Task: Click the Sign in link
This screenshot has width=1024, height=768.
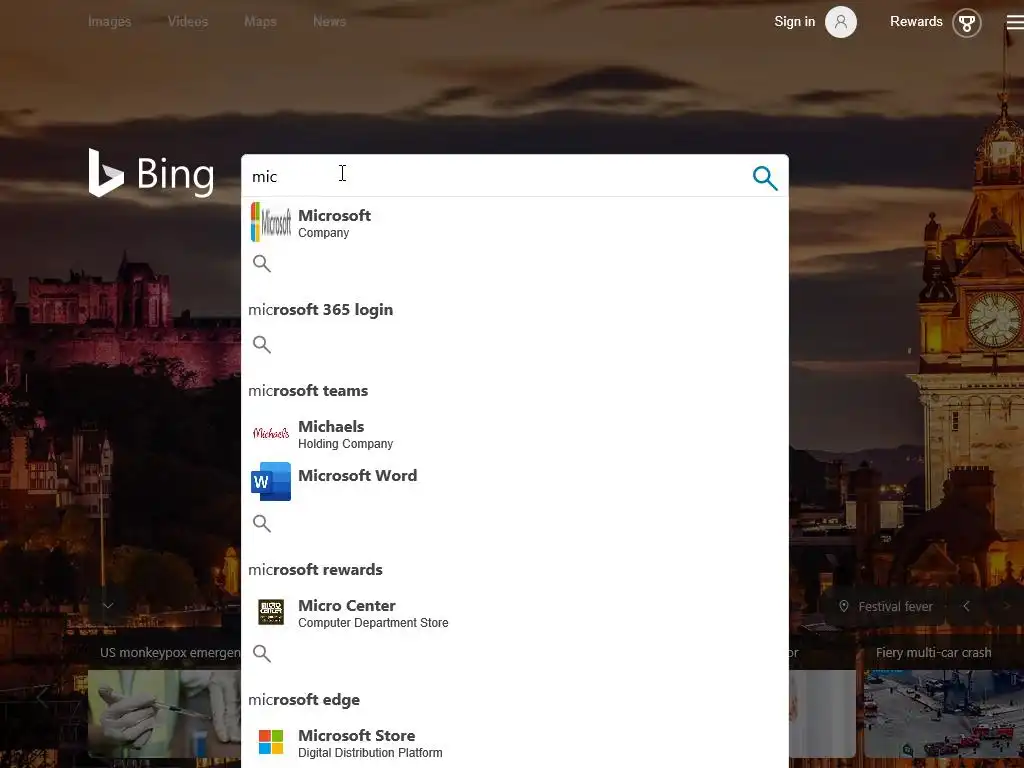Action: pos(795,22)
